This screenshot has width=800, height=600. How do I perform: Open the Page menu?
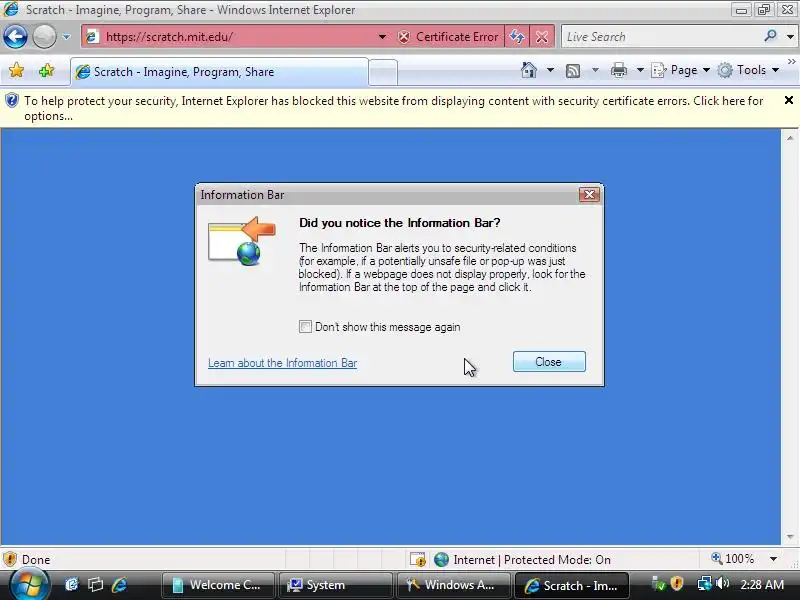[x=681, y=70]
